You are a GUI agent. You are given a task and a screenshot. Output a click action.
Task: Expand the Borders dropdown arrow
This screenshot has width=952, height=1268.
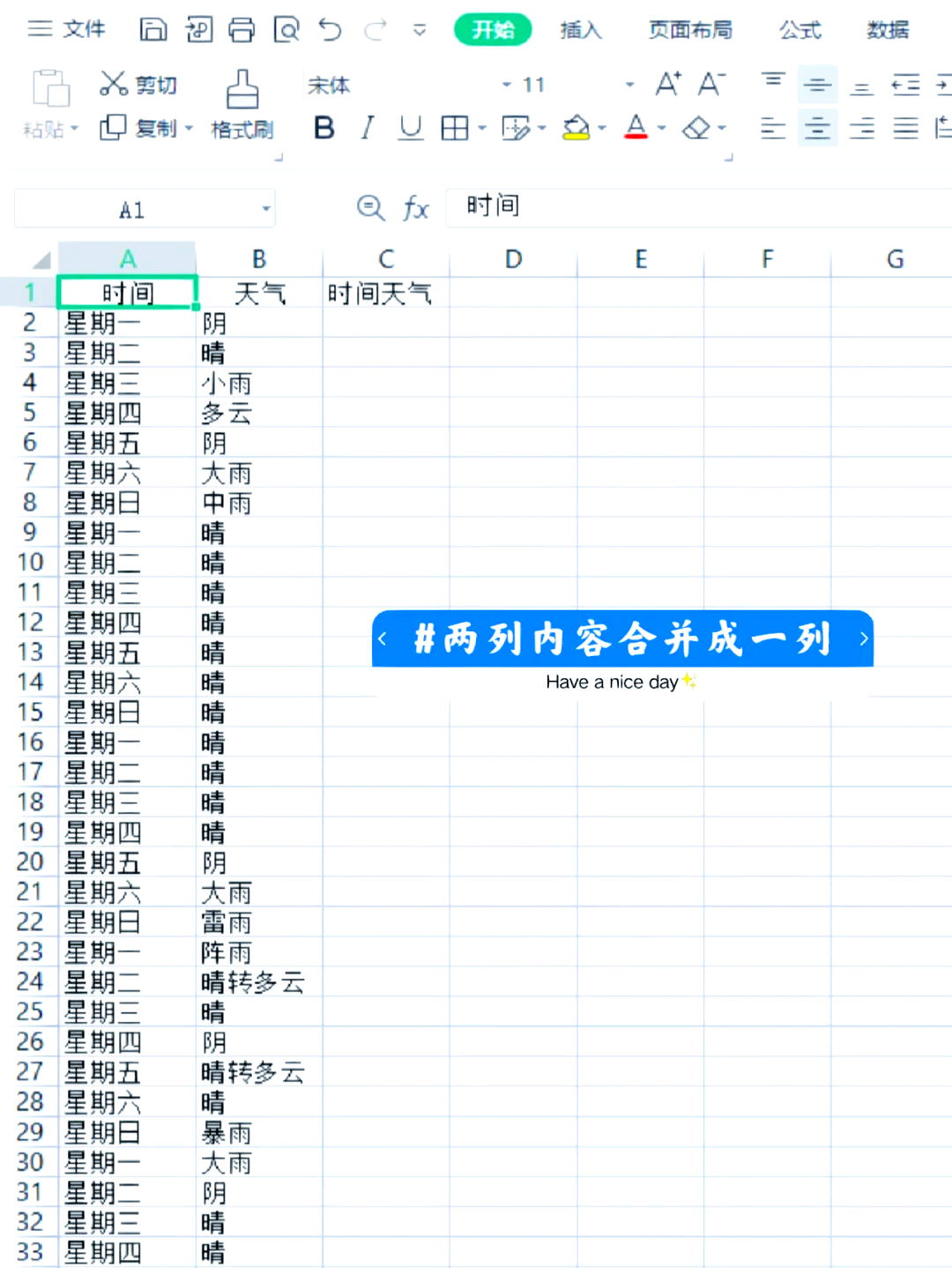482,129
